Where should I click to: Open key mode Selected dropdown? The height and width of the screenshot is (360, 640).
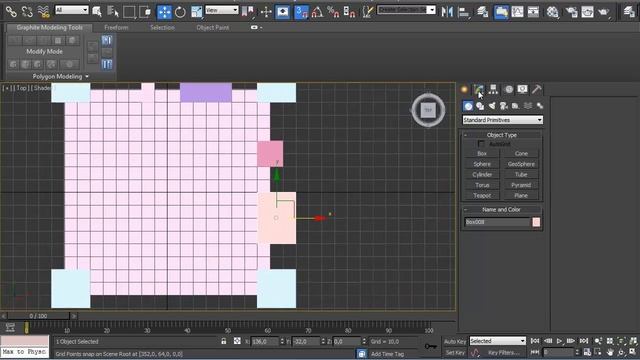(498, 341)
